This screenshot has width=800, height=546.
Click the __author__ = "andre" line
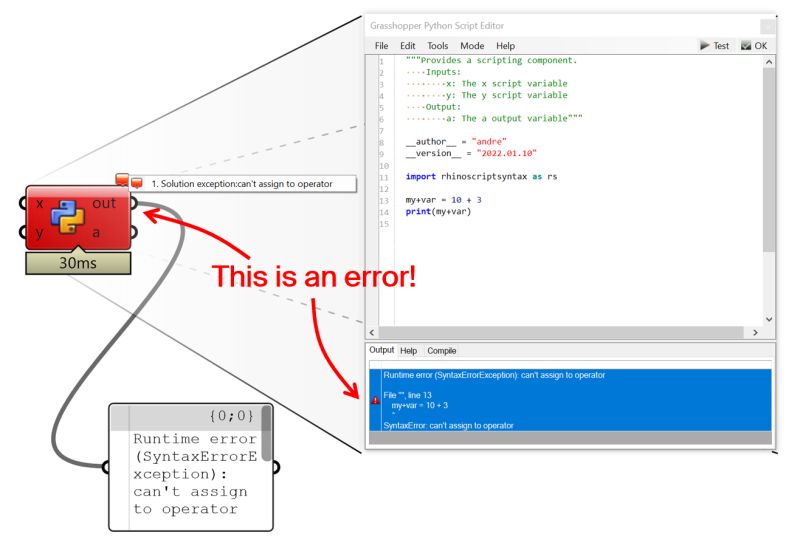click(456, 142)
